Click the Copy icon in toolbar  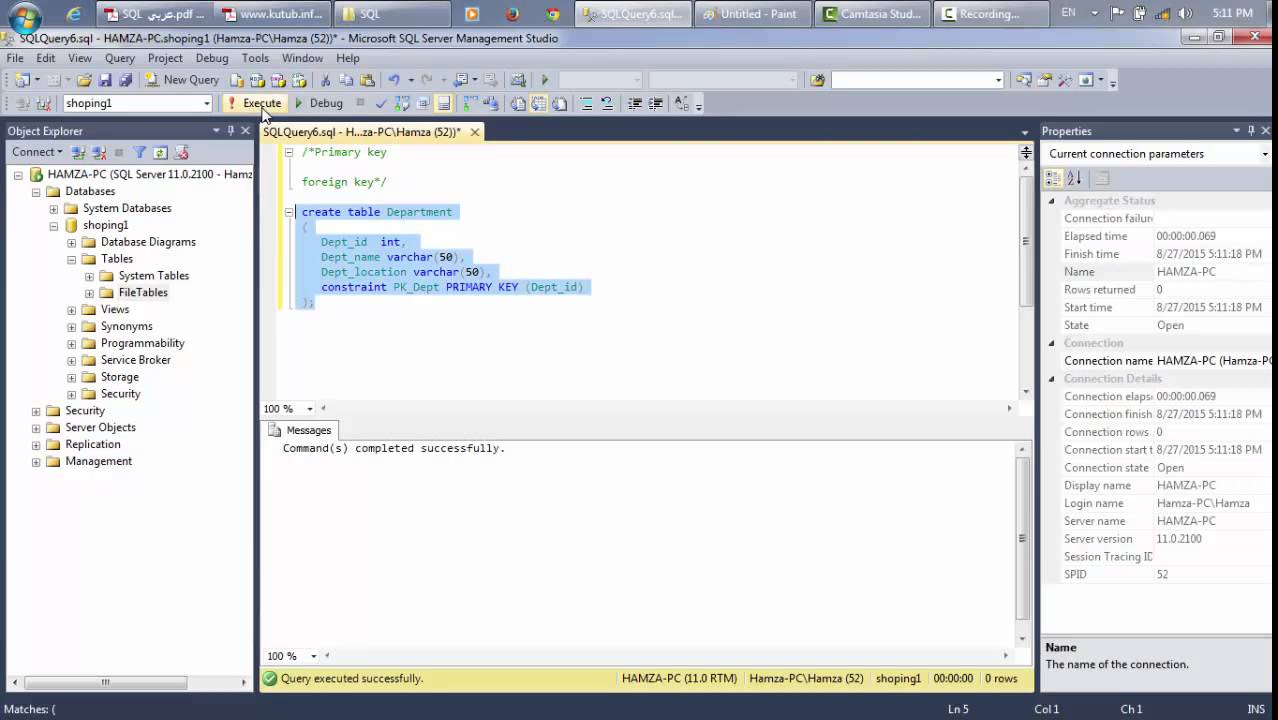[346, 80]
